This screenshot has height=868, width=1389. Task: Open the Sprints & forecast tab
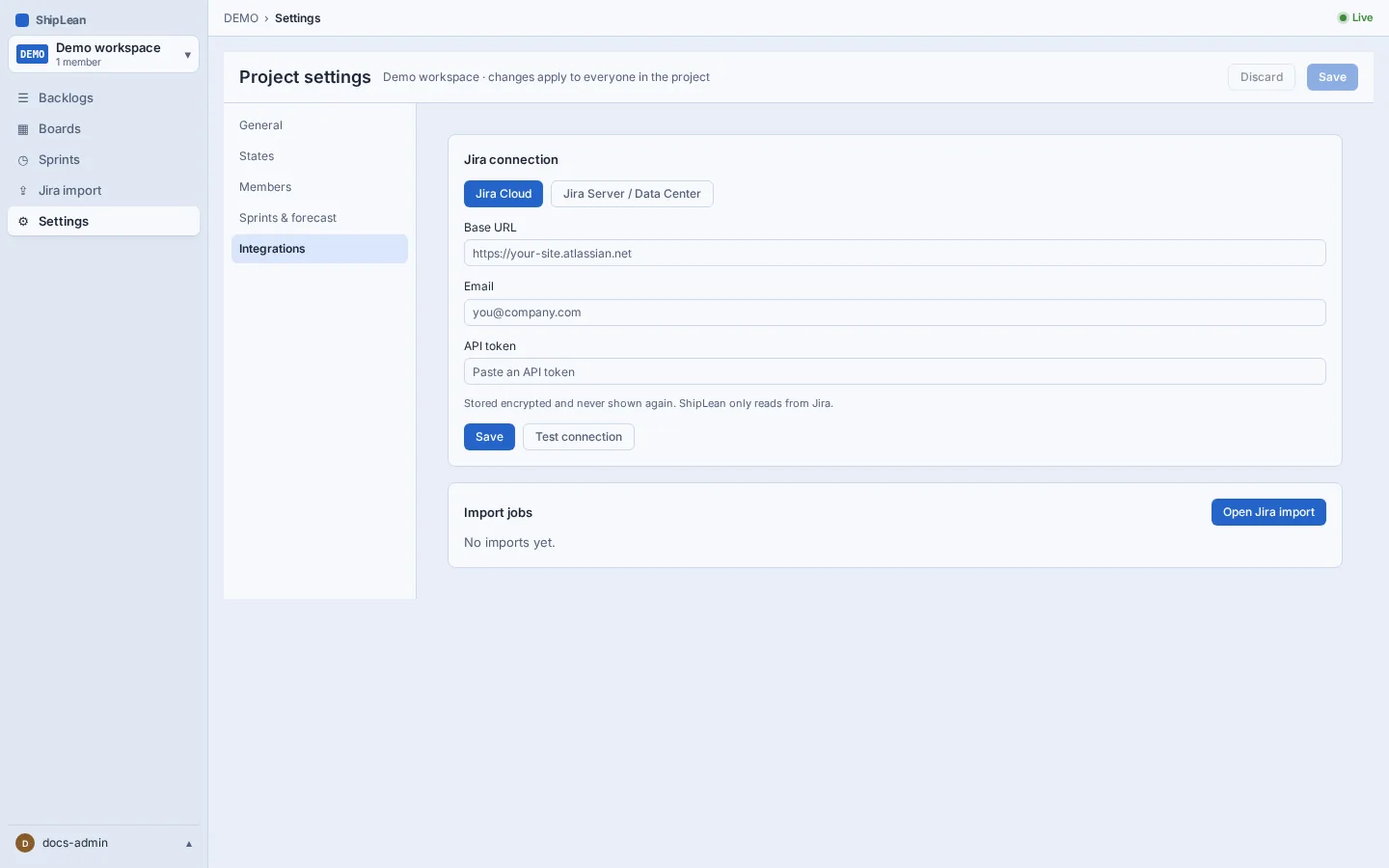point(319,218)
